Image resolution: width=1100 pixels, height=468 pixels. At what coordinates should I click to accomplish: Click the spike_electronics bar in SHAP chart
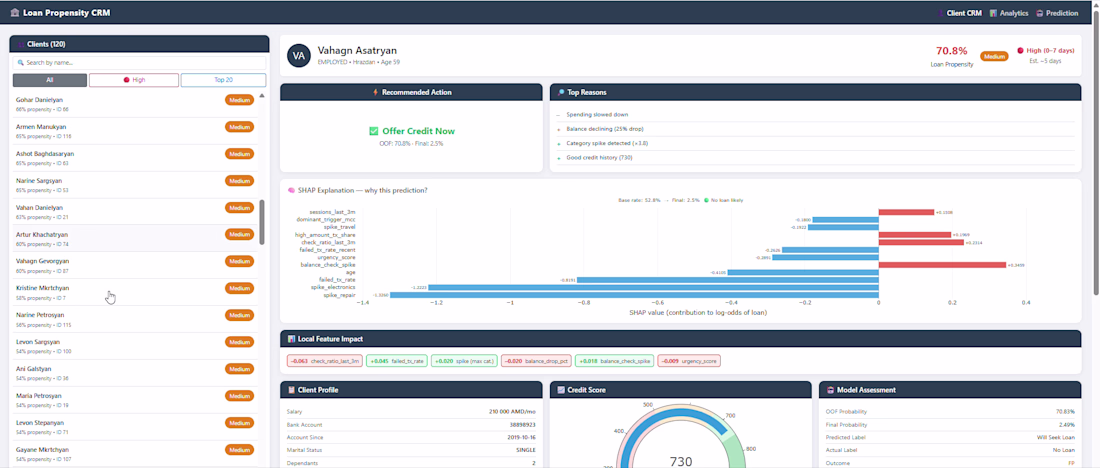coord(653,288)
